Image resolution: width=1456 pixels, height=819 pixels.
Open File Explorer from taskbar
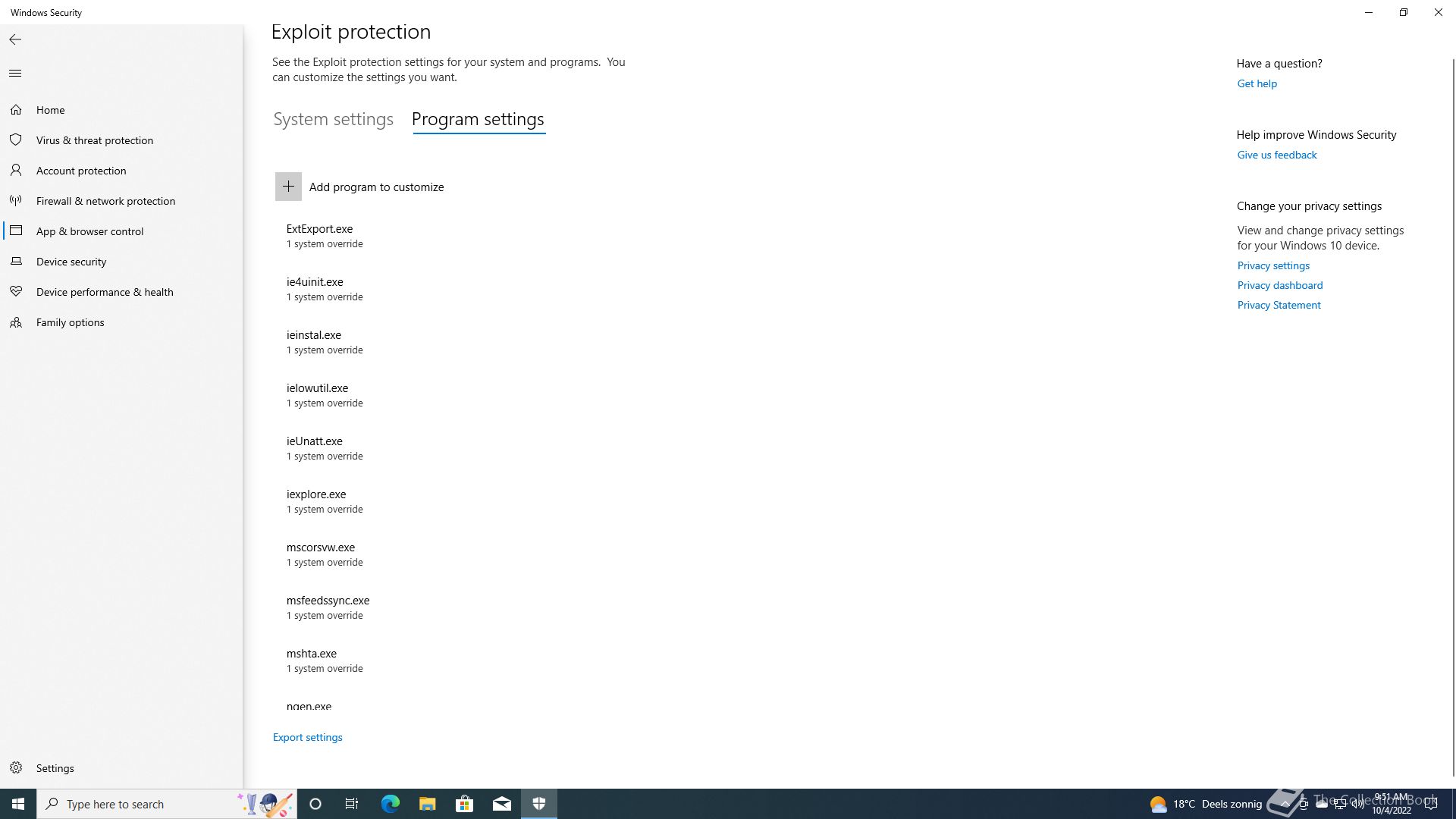pos(428,804)
